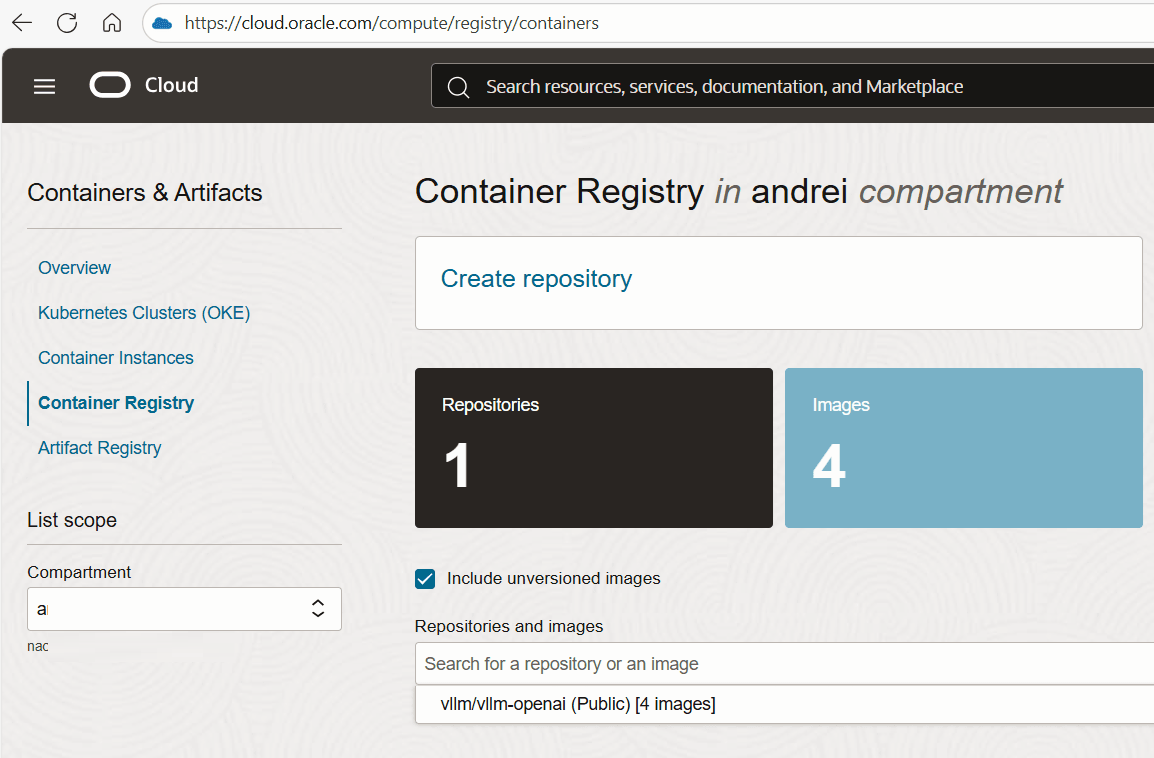Click the cloud site icon in address bar

point(162,24)
